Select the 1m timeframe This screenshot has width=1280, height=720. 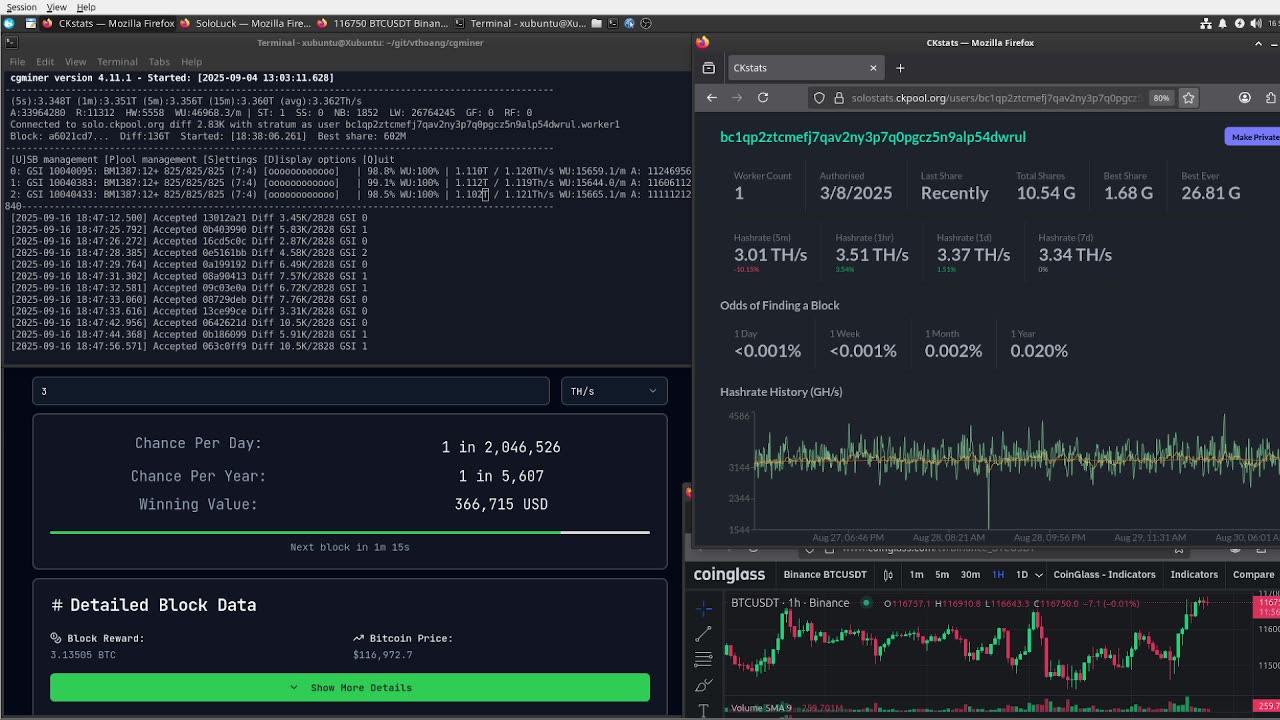916,575
